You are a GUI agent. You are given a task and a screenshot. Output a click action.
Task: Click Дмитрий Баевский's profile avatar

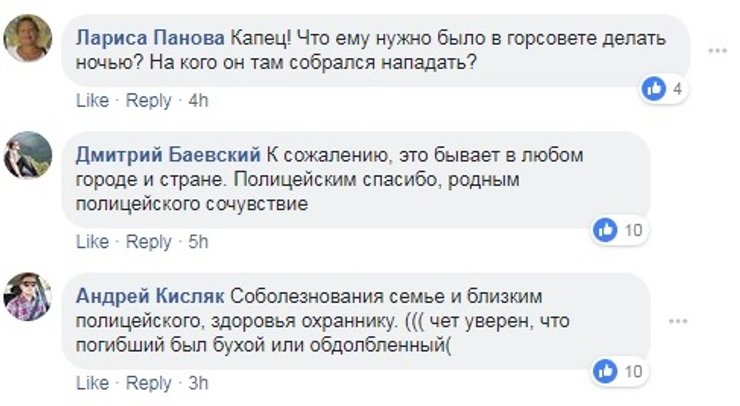click(28, 155)
